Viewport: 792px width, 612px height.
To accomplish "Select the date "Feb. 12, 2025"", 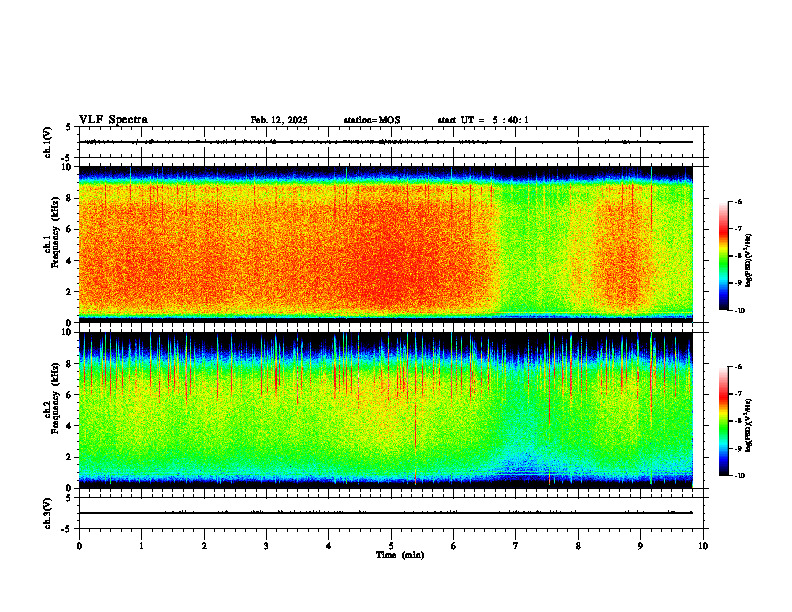I will 279,120.
